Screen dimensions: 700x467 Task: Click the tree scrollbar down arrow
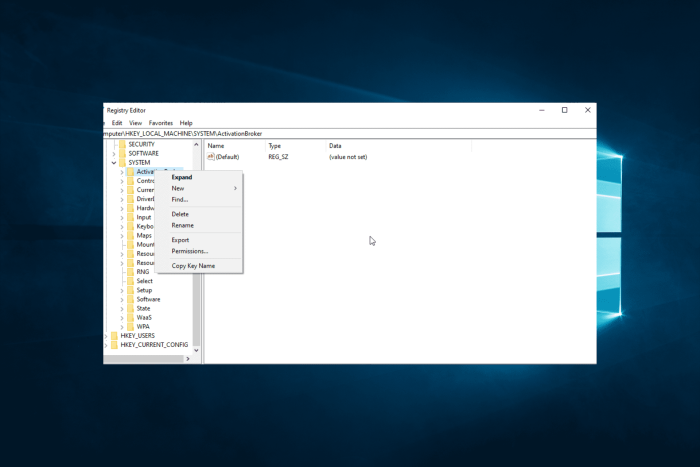tap(196, 350)
